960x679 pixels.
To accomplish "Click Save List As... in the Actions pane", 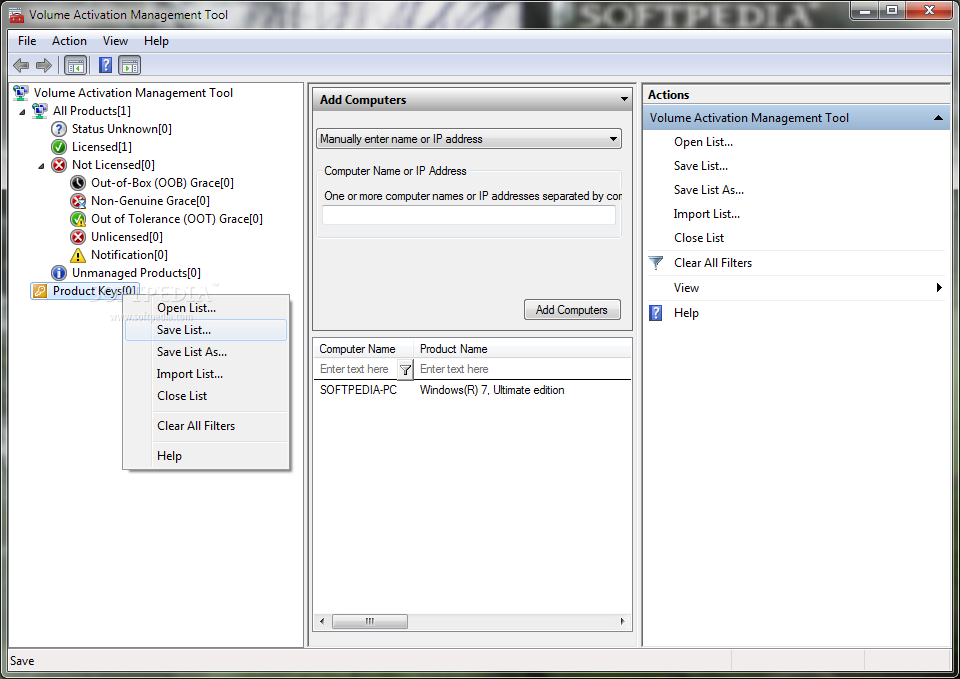I will tap(709, 190).
